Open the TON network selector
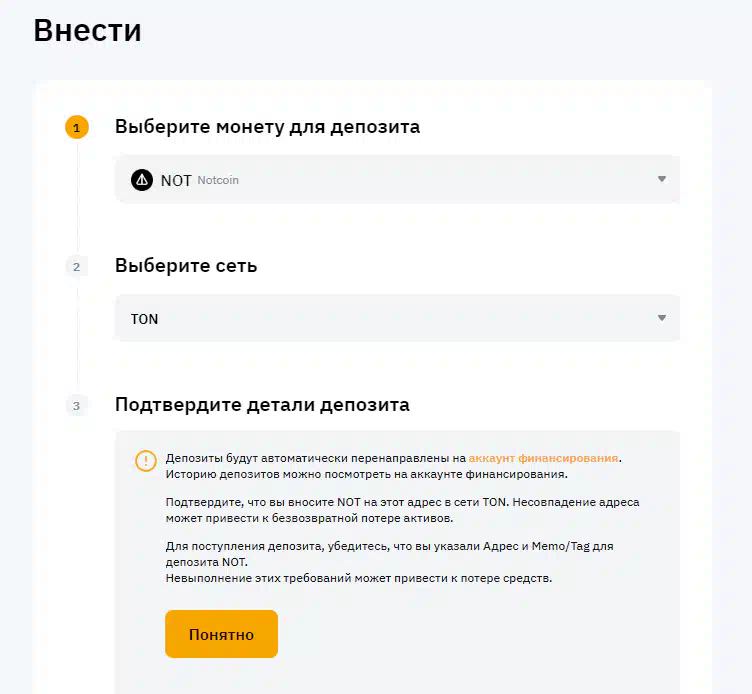This screenshot has width=752, height=694. (x=397, y=318)
